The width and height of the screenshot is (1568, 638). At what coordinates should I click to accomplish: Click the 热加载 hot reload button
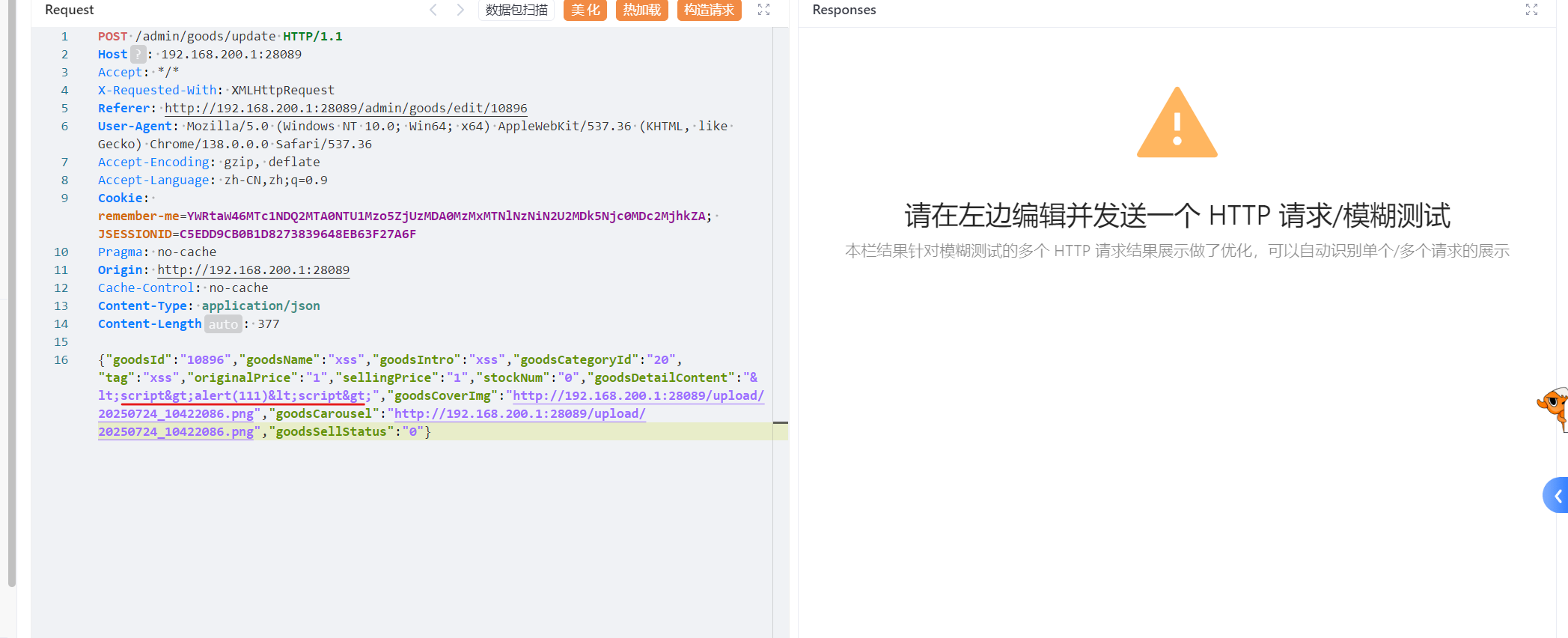coord(641,10)
